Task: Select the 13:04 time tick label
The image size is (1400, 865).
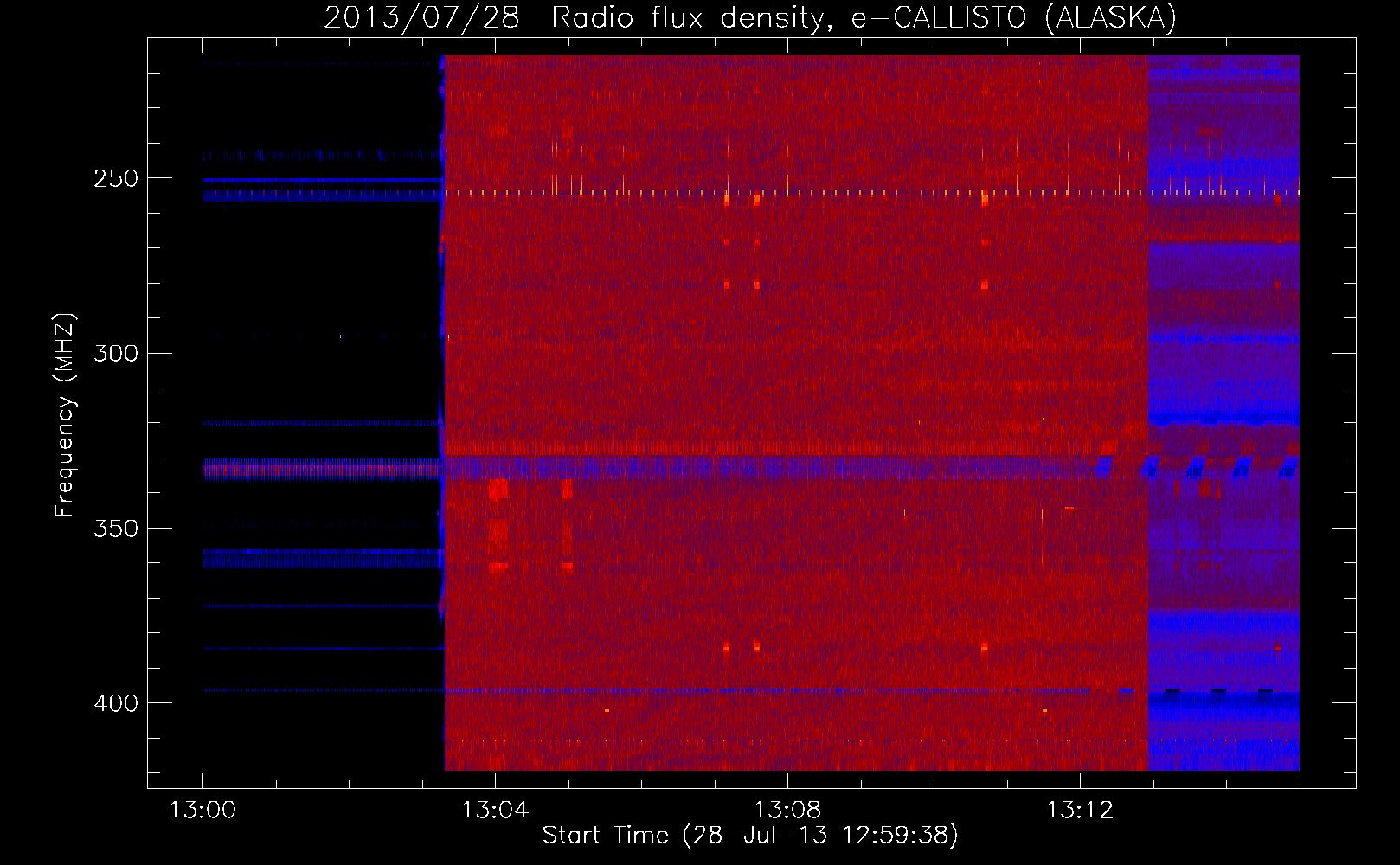Action: tap(495, 811)
